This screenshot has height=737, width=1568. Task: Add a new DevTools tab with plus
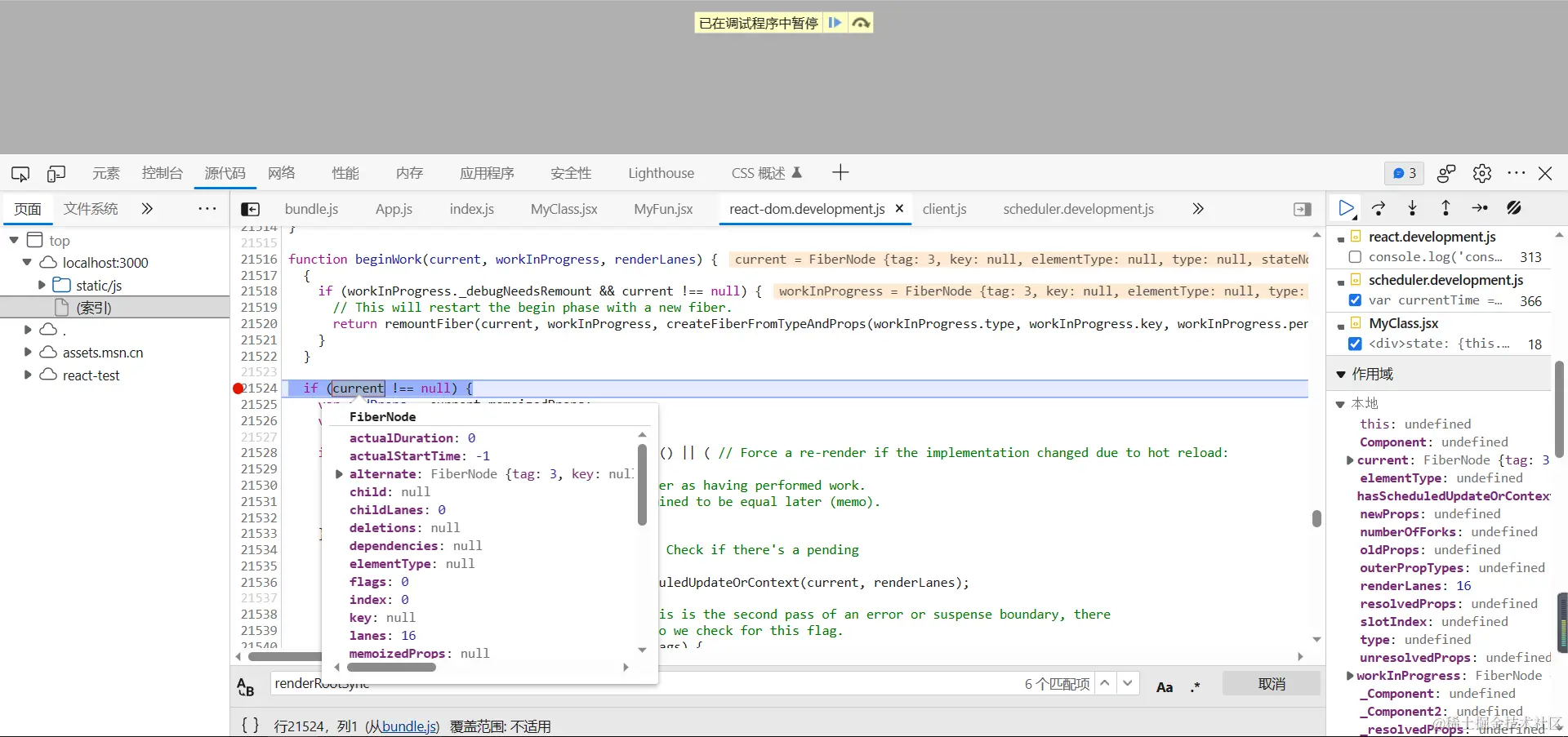840,172
